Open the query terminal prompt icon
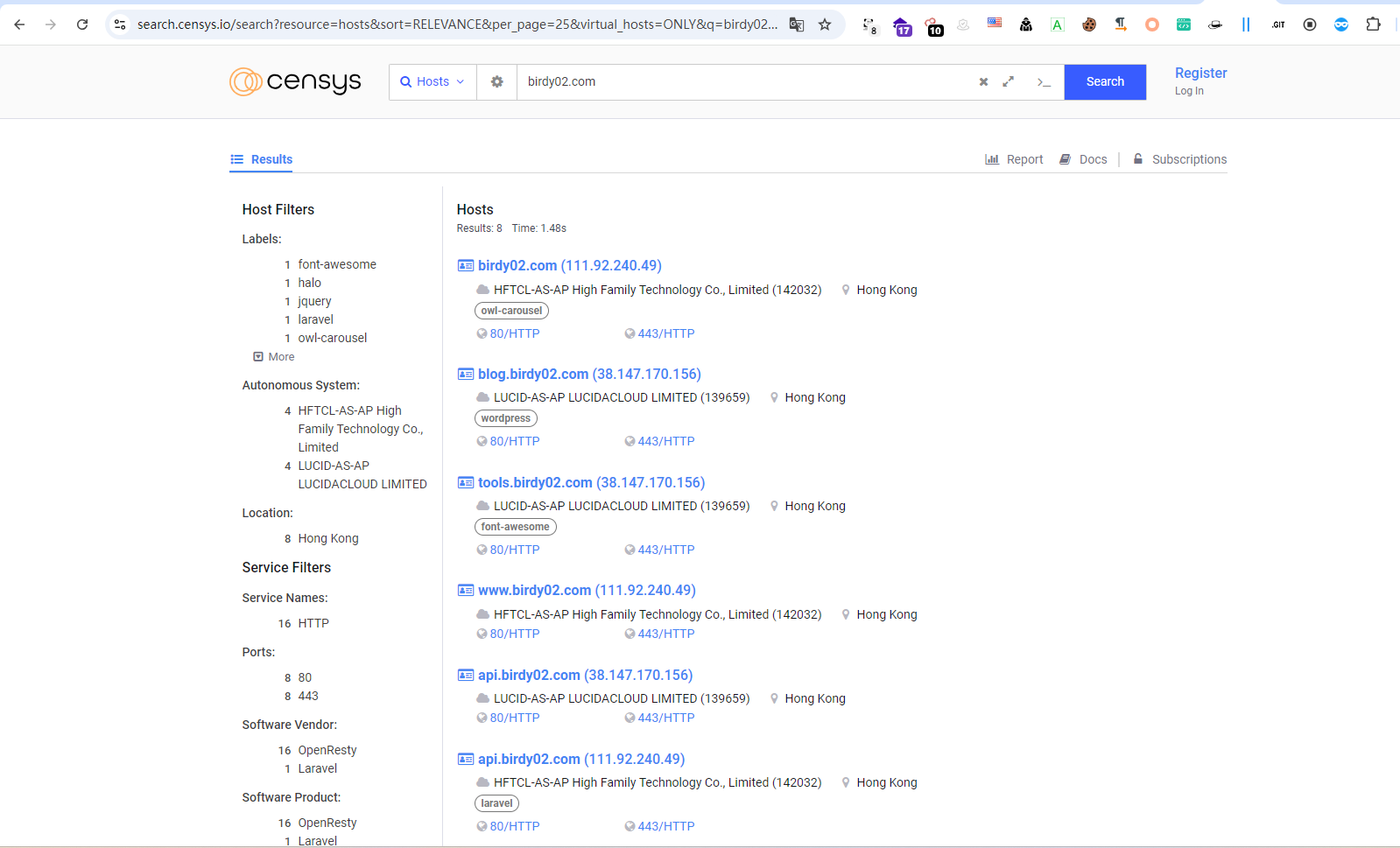This screenshot has width=1400, height=848. coord(1043,81)
